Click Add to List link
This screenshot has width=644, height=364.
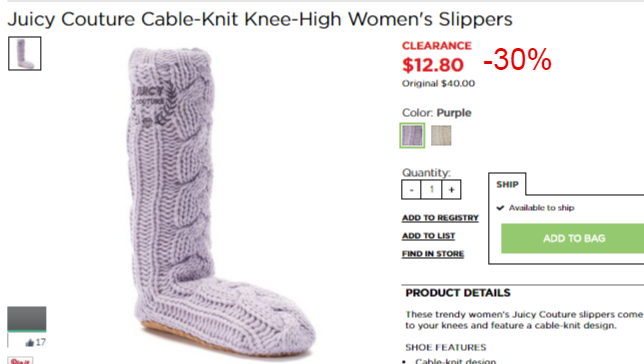click(428, 236)
